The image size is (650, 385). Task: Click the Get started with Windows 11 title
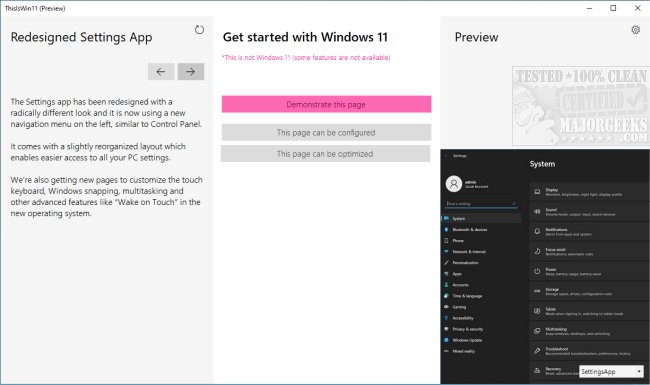305,37
